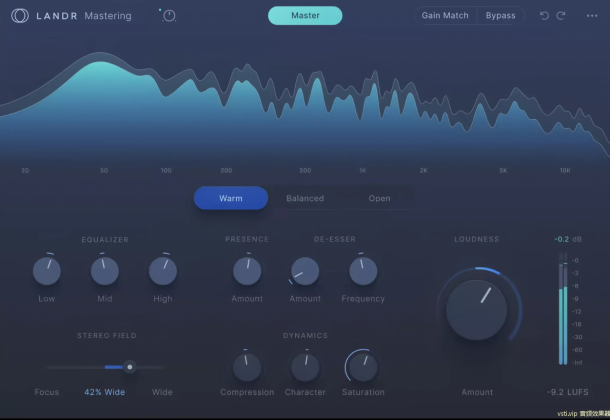
Task: Click the analyze timer icon near Mastering
Action: [x=169, y=16]
